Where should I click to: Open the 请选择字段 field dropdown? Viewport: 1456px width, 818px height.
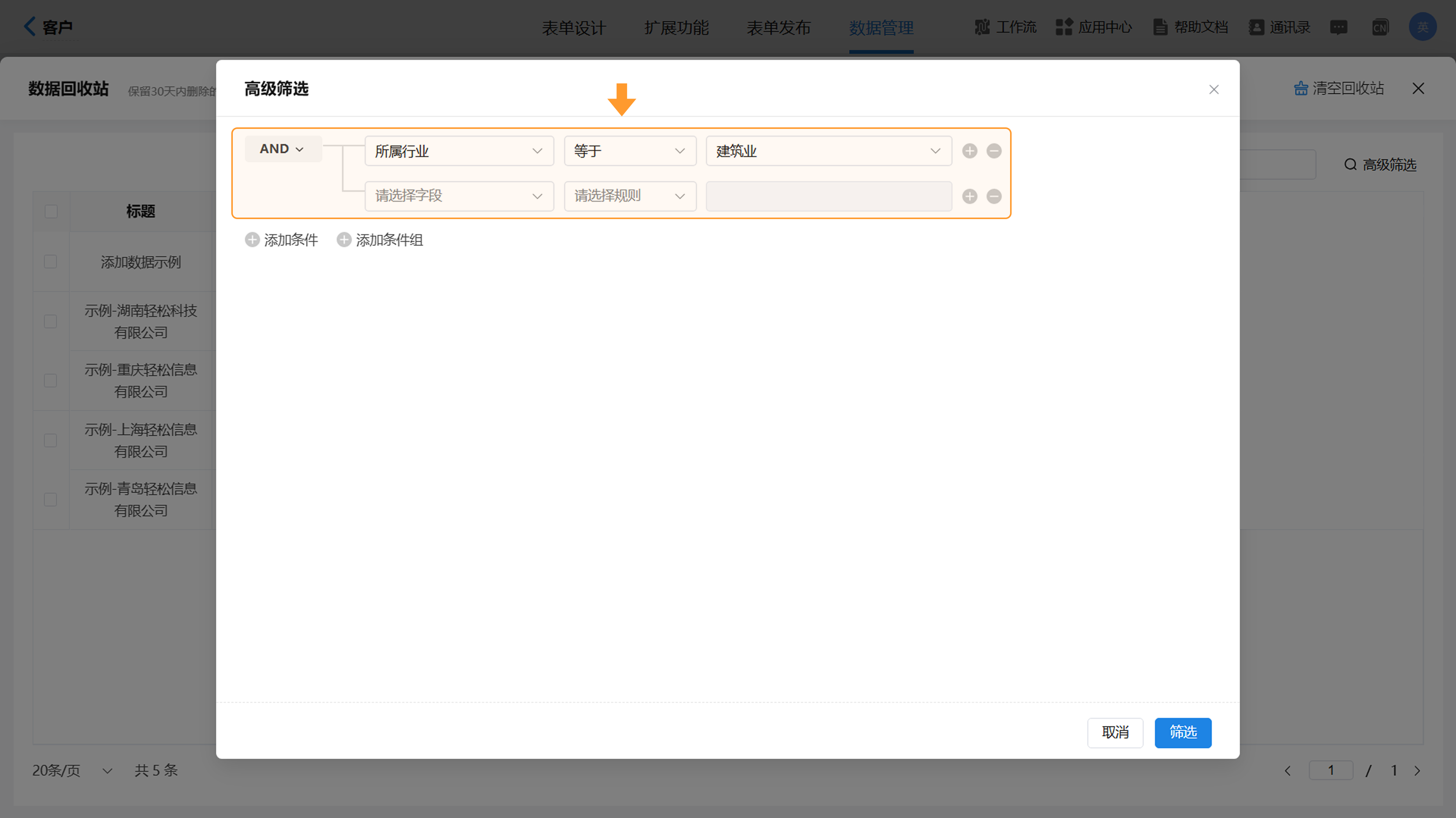pos(459,196)
